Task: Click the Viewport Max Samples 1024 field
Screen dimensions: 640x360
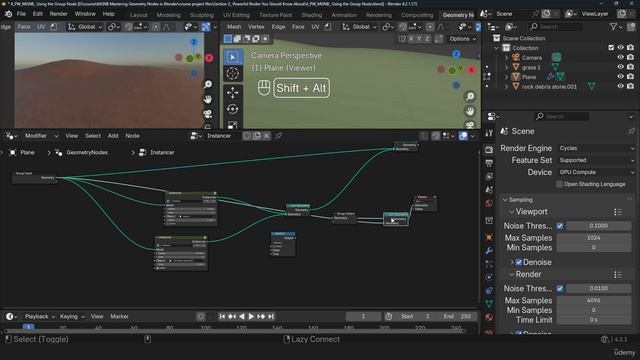Action: pos(594,238)
